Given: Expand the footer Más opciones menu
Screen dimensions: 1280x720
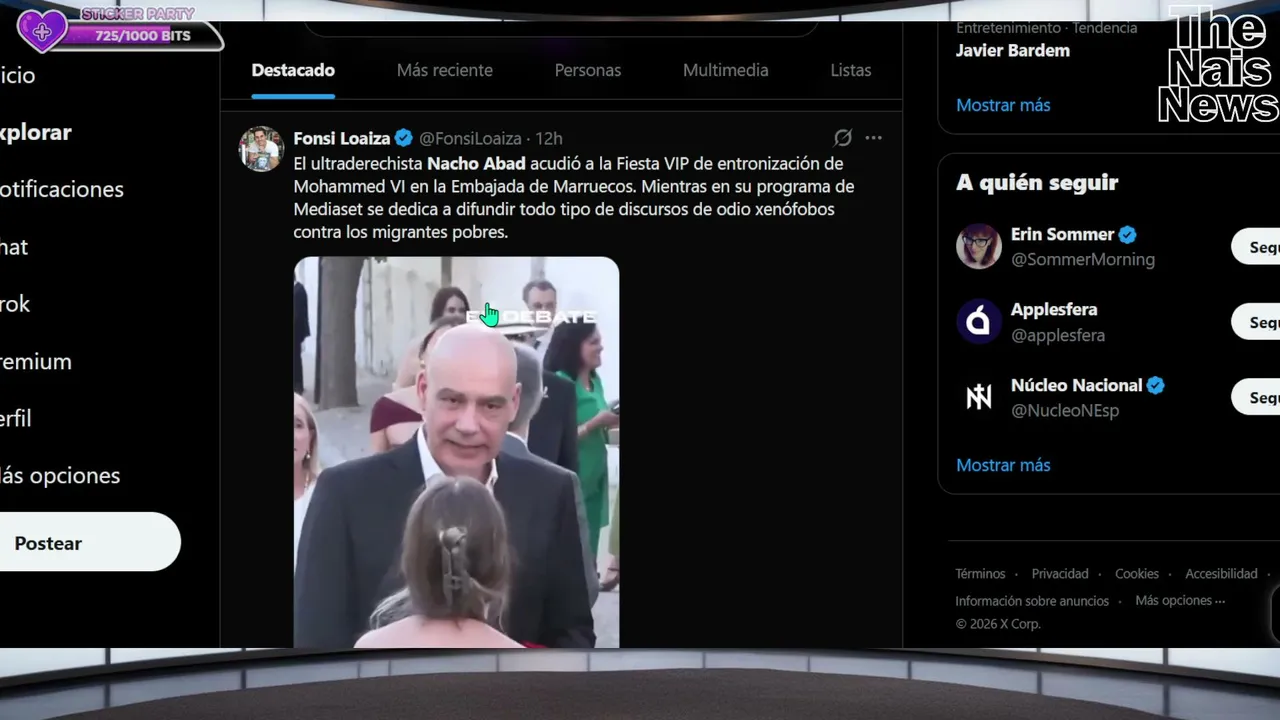Looking at the screenshot, I should [1180, 601].
